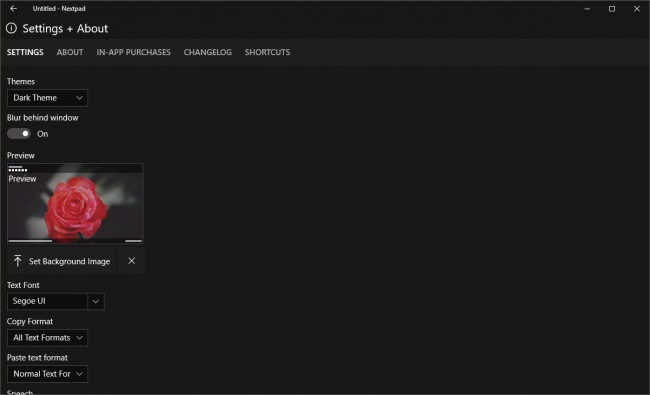Minimize the Nextpad window
Image resolution: width=650 pixels, height=395 pixels.
pyautogui.click(x=587, y=9)
